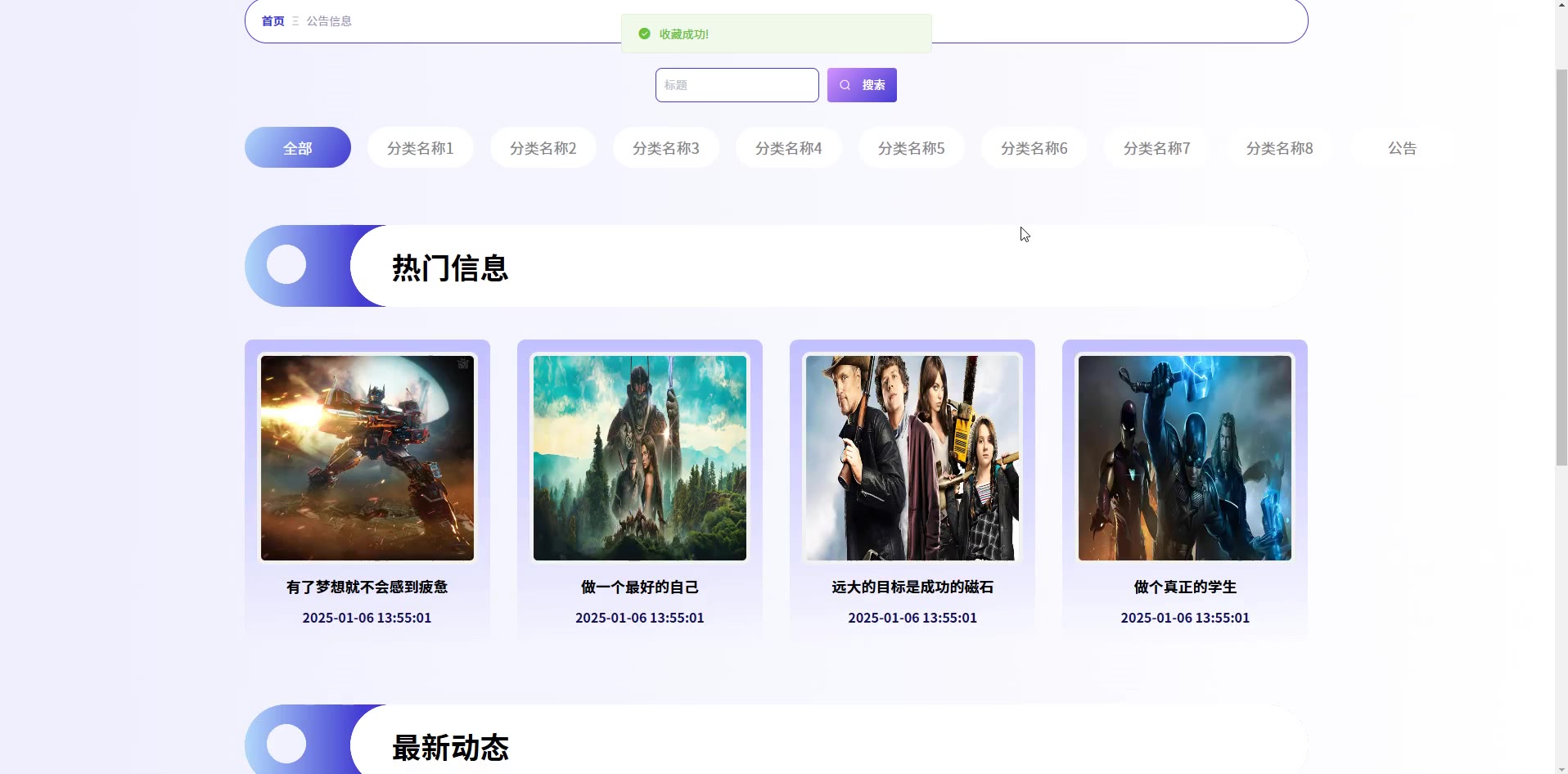The height and width of the screenshot is (774, 1568).
Task: Click the date under 远大的目标是成功的磁石
Action: [x=912, y=618]
